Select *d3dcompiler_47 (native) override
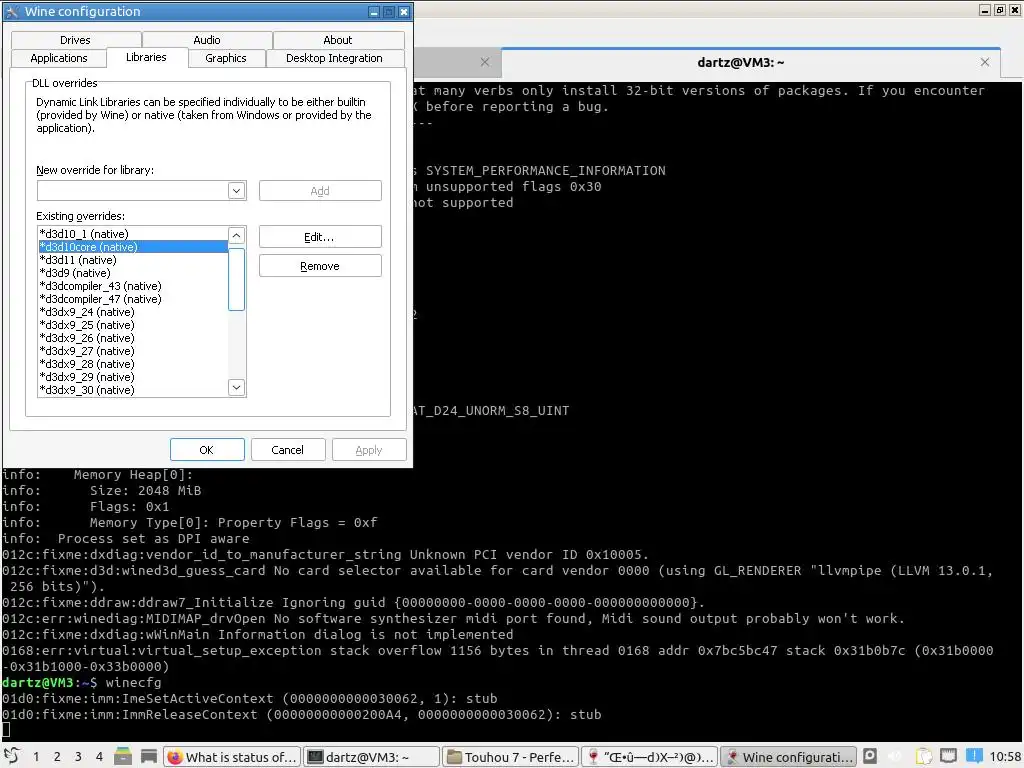This screenshot has height=768, width=1024. pyautogui.click(x=133, y=299)
